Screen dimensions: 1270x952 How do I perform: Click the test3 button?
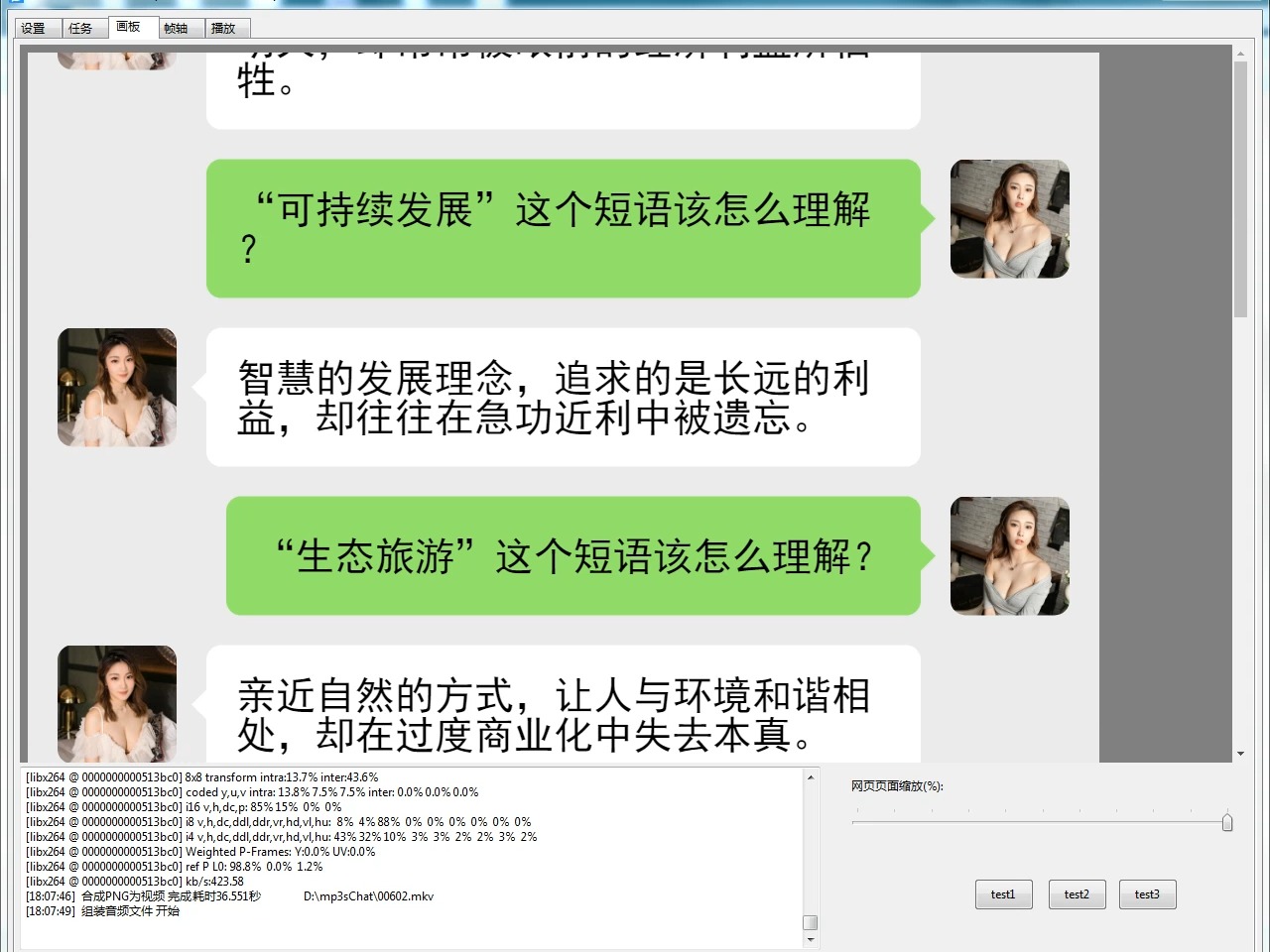pyautogui.click(x=1148, y=894)
